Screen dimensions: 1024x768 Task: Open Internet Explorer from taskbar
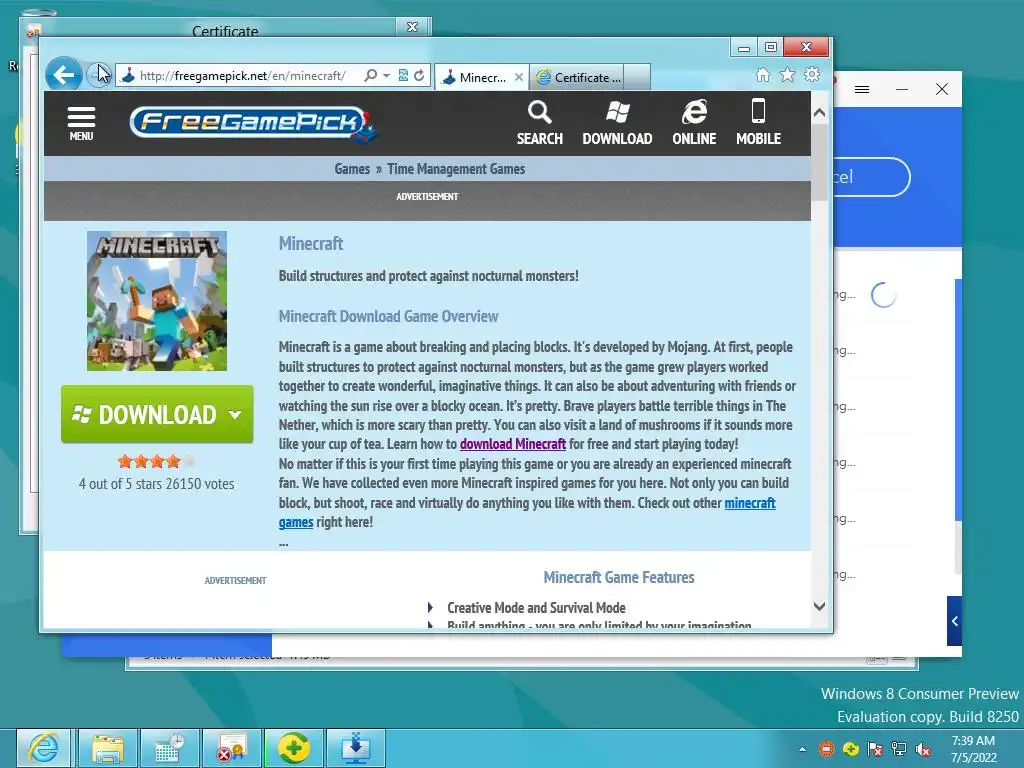tap(43, 748)
